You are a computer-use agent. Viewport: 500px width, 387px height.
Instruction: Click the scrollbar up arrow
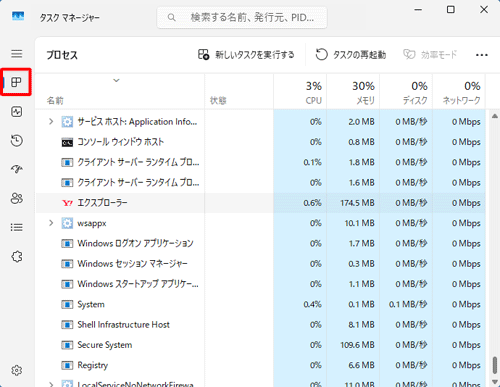tap(495, 116)
